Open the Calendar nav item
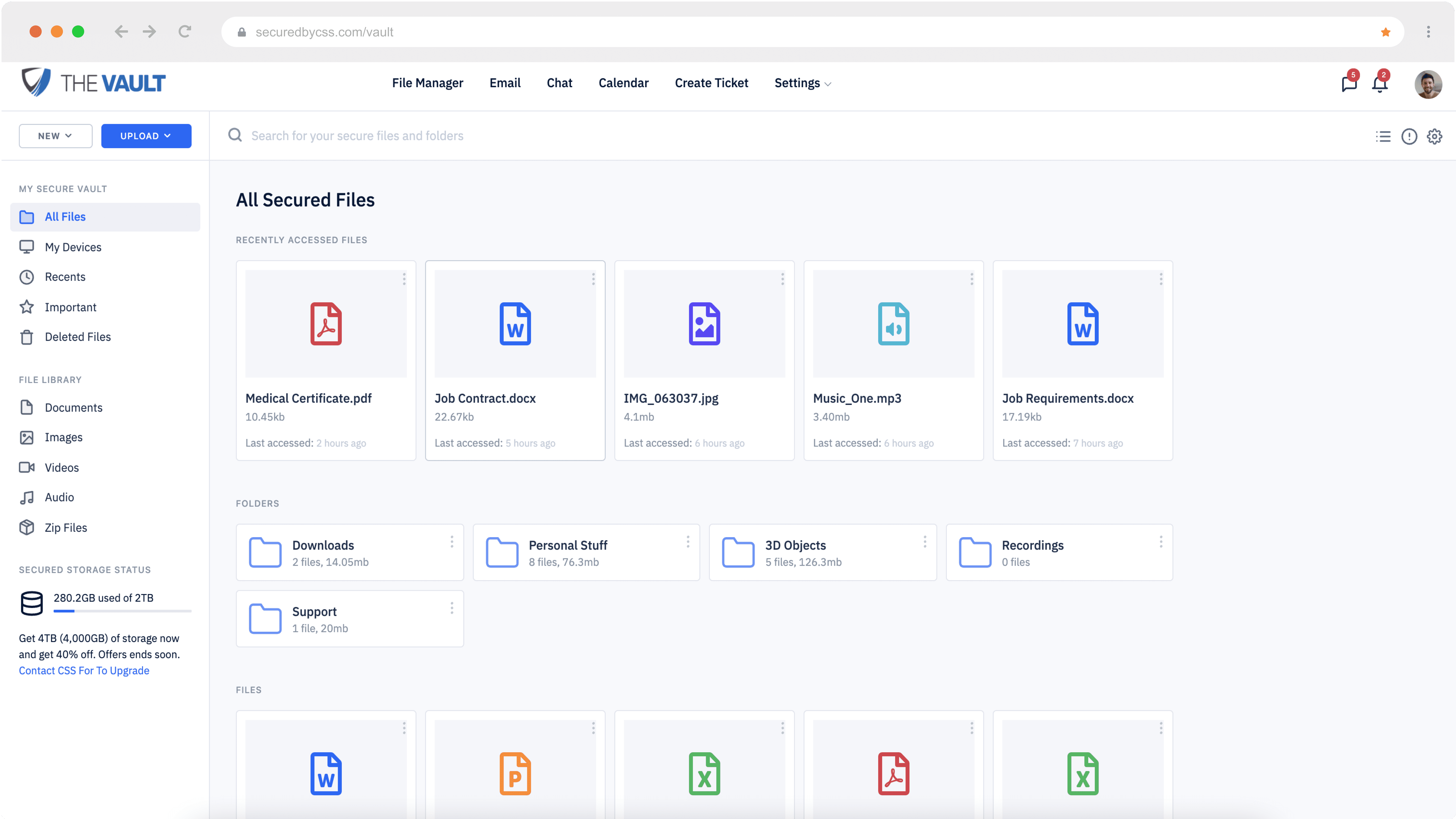The width and height of the screenshot is (1456, 819). (623, 83)
